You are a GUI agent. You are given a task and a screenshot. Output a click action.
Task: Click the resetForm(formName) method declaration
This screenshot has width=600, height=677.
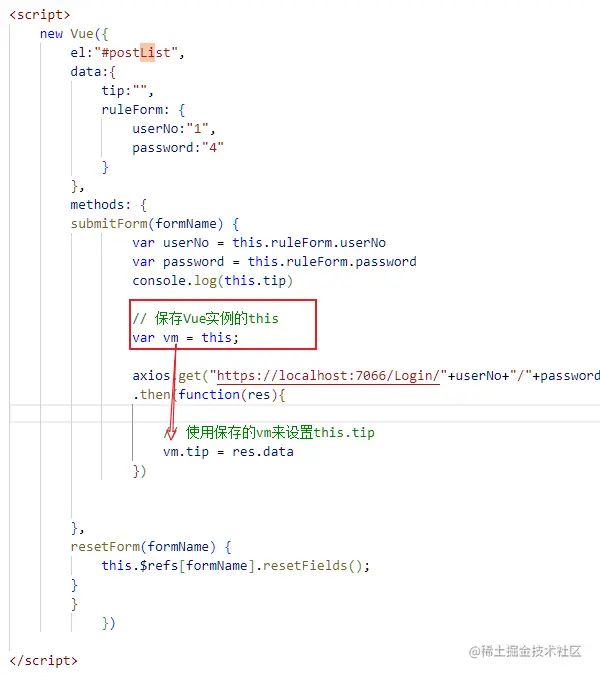[151, 547]
